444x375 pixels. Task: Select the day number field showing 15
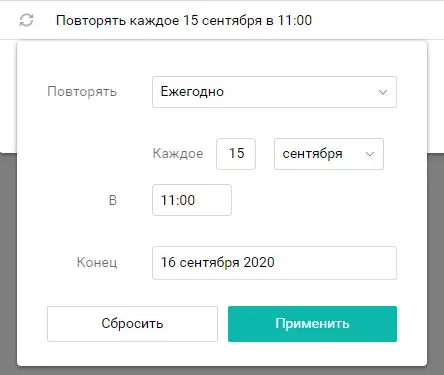coord(236,154)
